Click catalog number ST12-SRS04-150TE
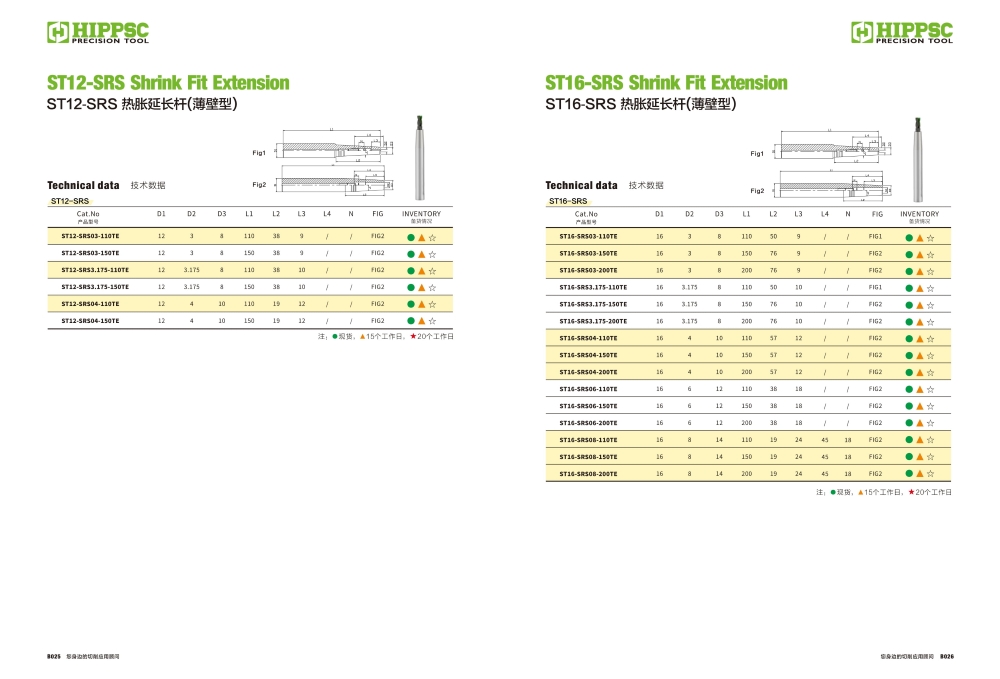The image size is (1000, 679). pyautogui.click(x=90, y=321)
